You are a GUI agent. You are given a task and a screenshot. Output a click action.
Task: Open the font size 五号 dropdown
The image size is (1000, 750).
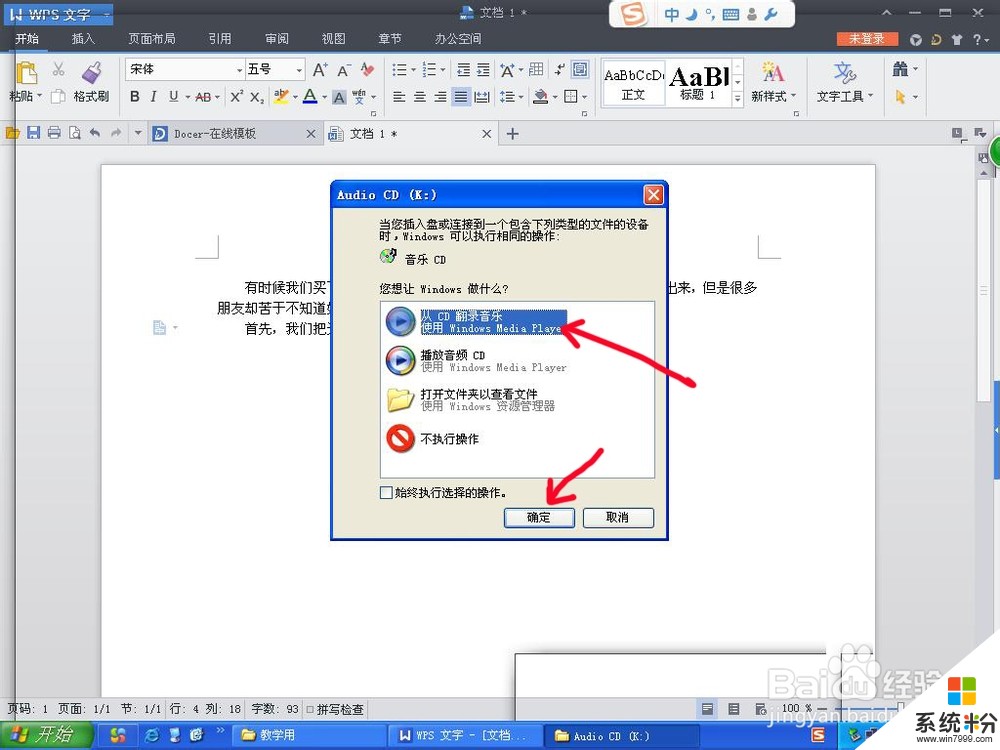click(298, 70)
